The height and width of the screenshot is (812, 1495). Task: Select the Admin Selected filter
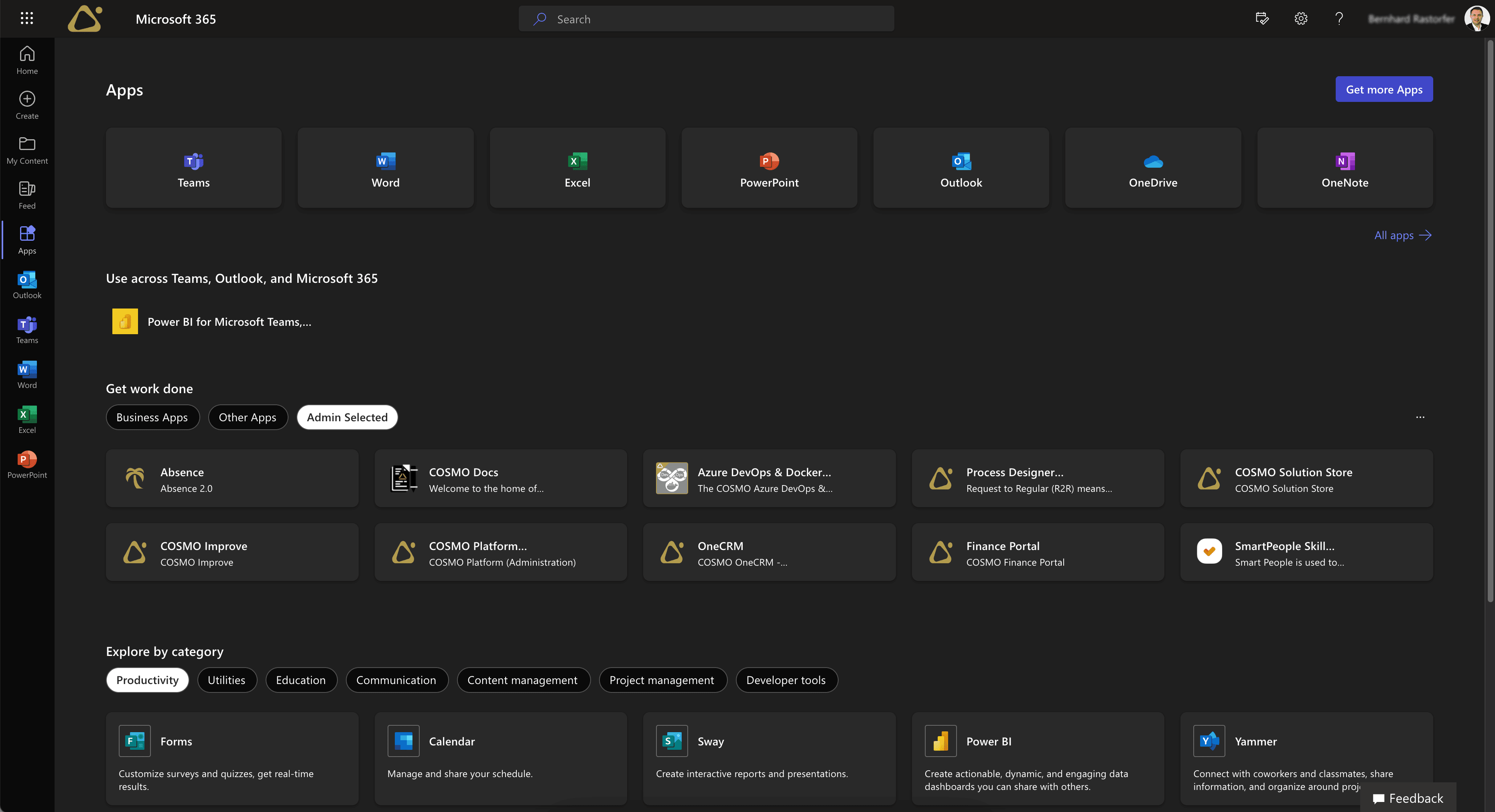(347, 417)
